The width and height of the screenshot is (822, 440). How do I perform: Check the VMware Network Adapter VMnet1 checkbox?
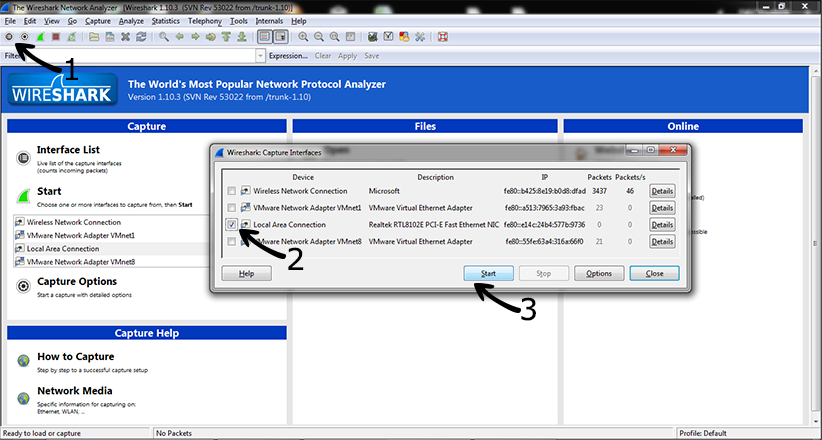coord(232,208)
